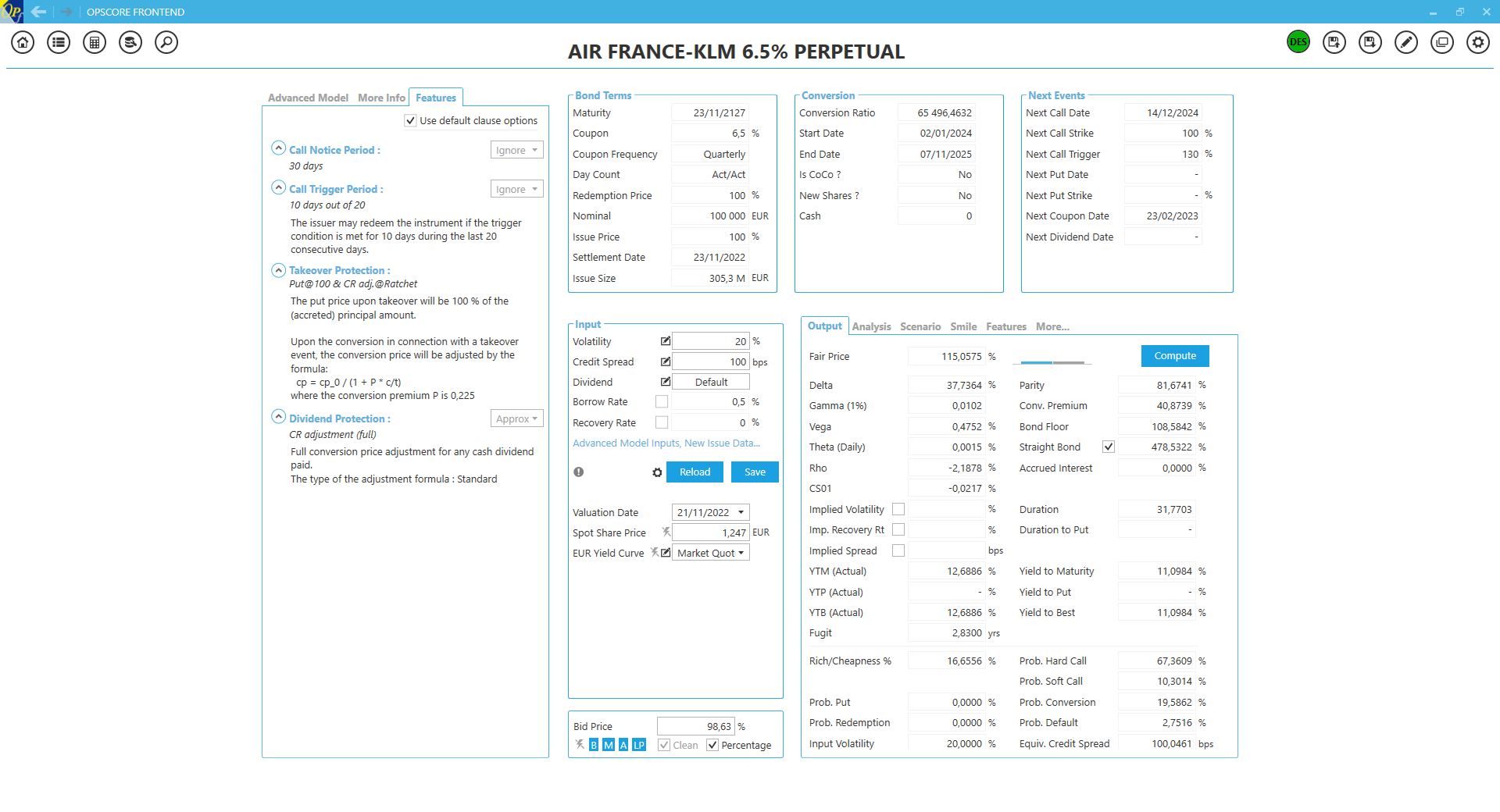Open the calculator grid icon
1500x812 pixels.
tap(95, 42)
